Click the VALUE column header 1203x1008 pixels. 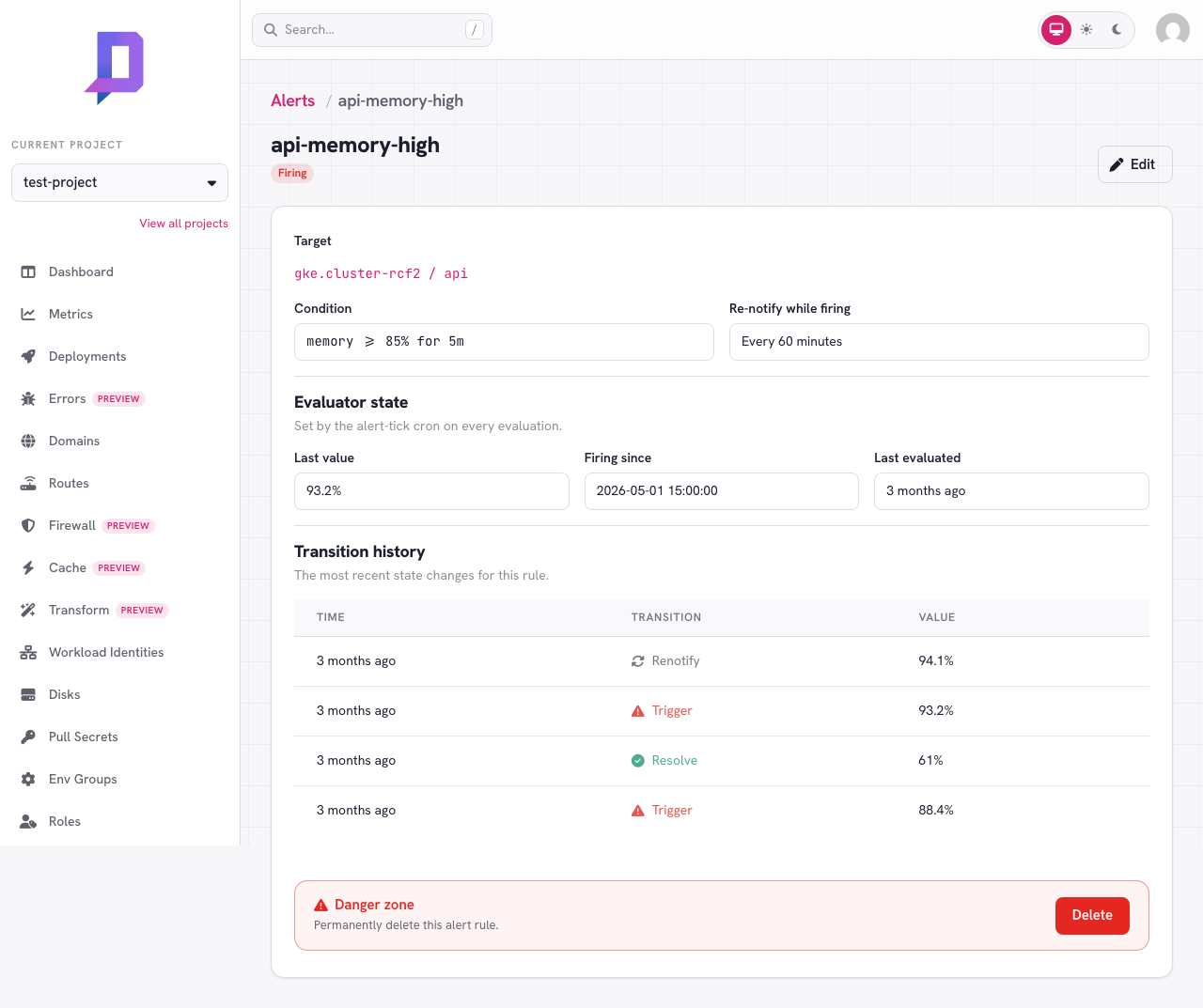tap(937, 617)
